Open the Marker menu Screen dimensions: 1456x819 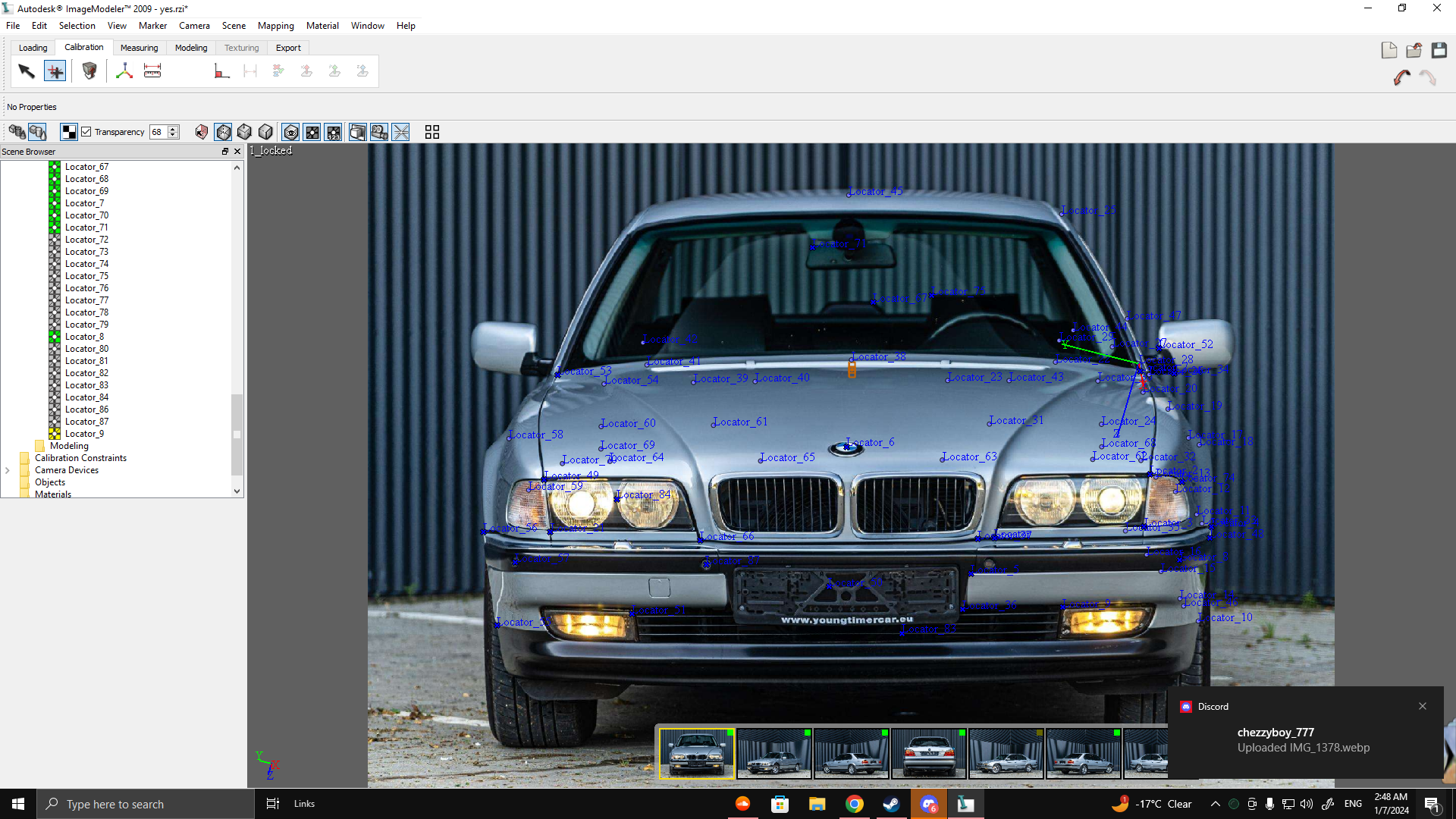(x=152, y=25)
